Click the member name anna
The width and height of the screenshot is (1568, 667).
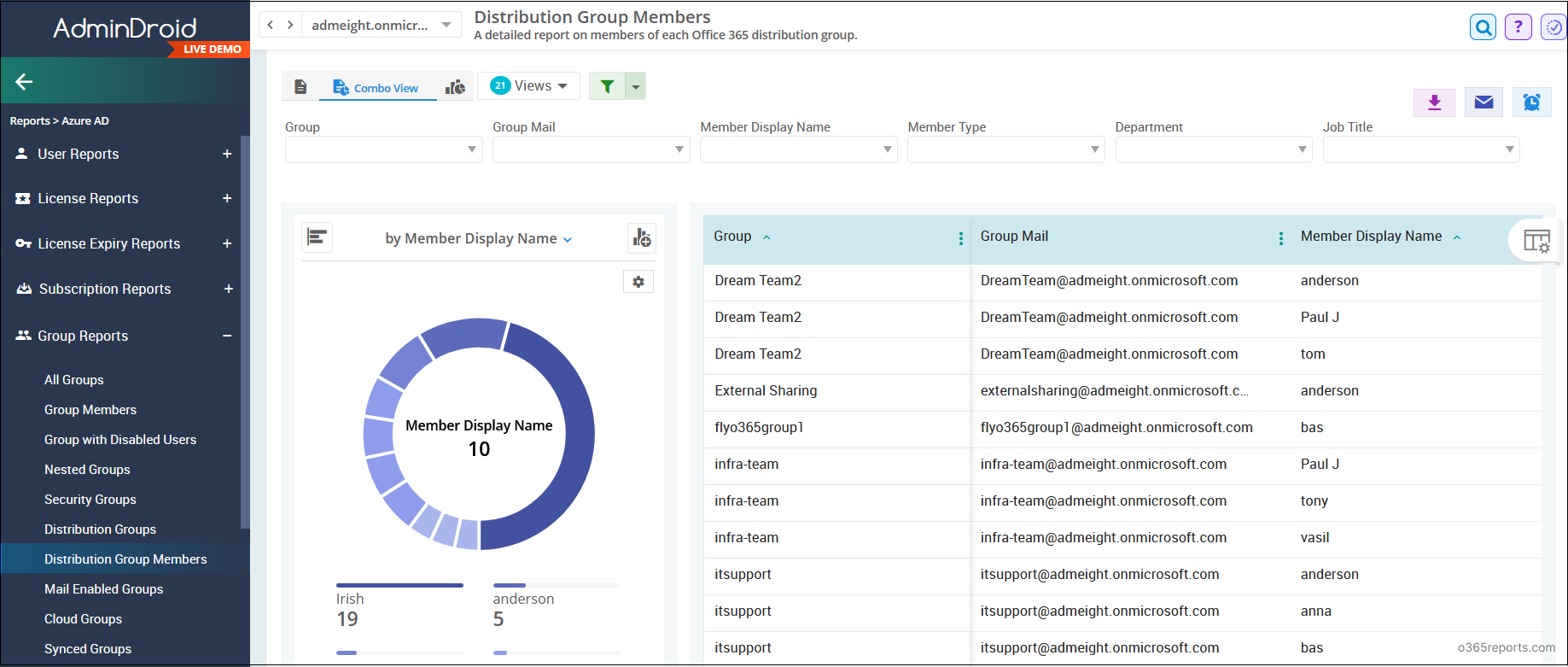tap(1315, 611)
